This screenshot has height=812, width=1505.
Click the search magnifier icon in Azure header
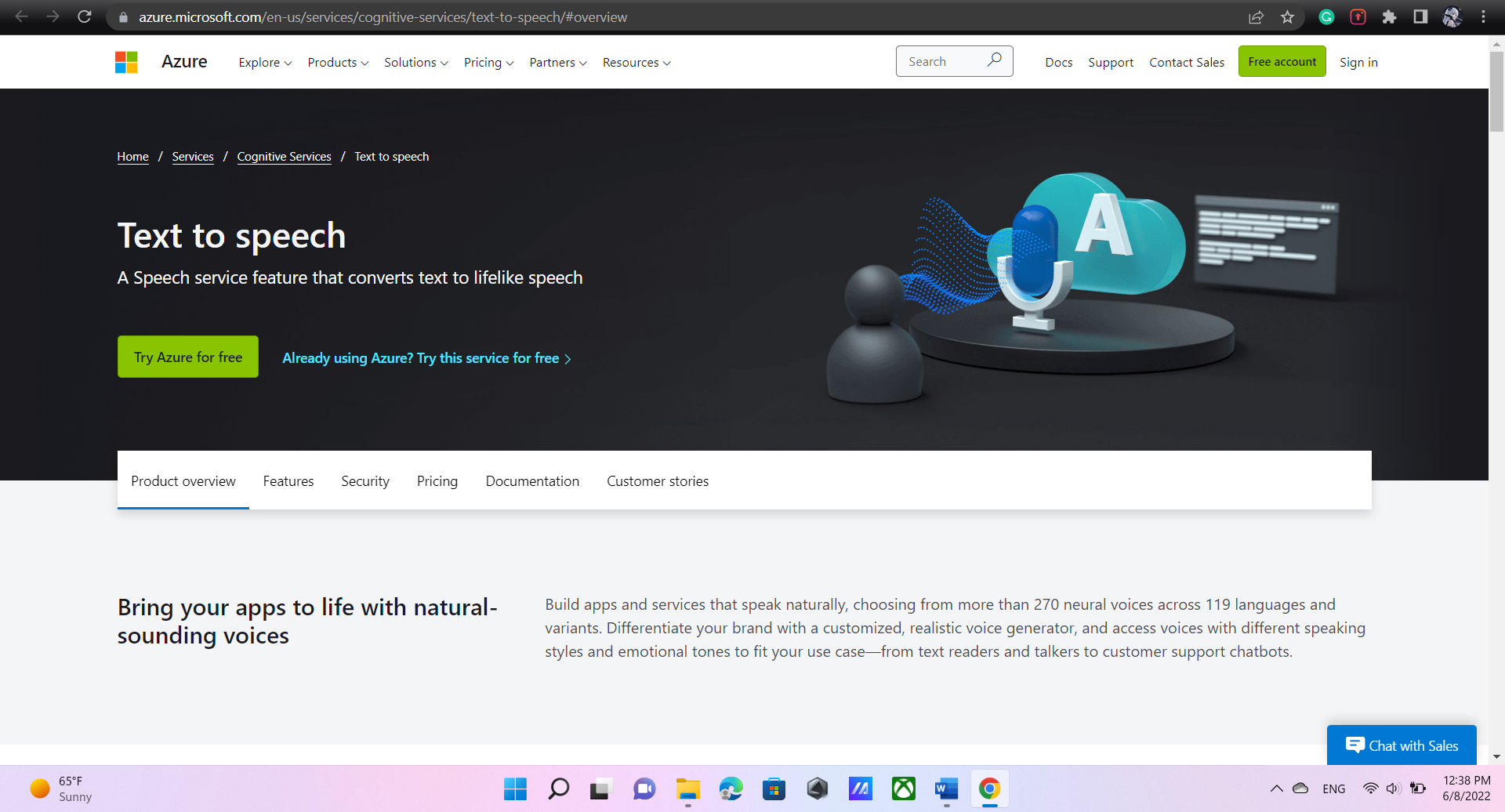click(994, 60)
